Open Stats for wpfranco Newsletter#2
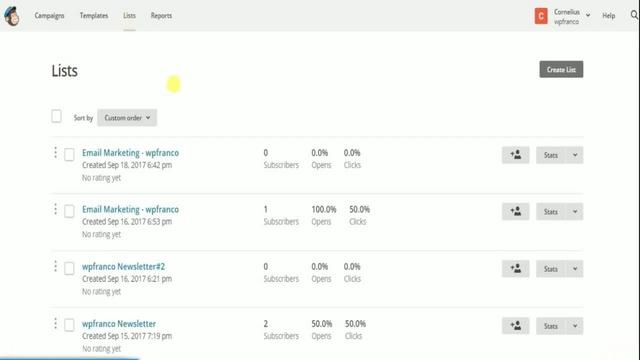640x360 pixels. pos(551,269)
